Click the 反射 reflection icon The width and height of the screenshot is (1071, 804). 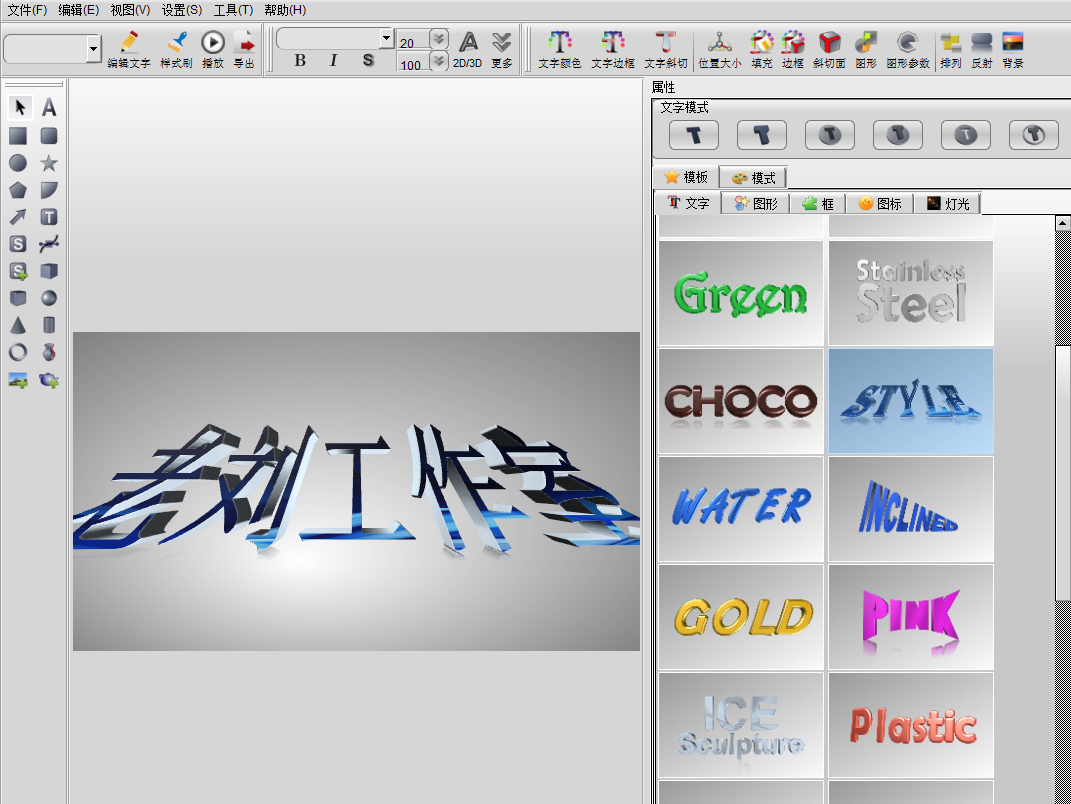click(982, 42)
